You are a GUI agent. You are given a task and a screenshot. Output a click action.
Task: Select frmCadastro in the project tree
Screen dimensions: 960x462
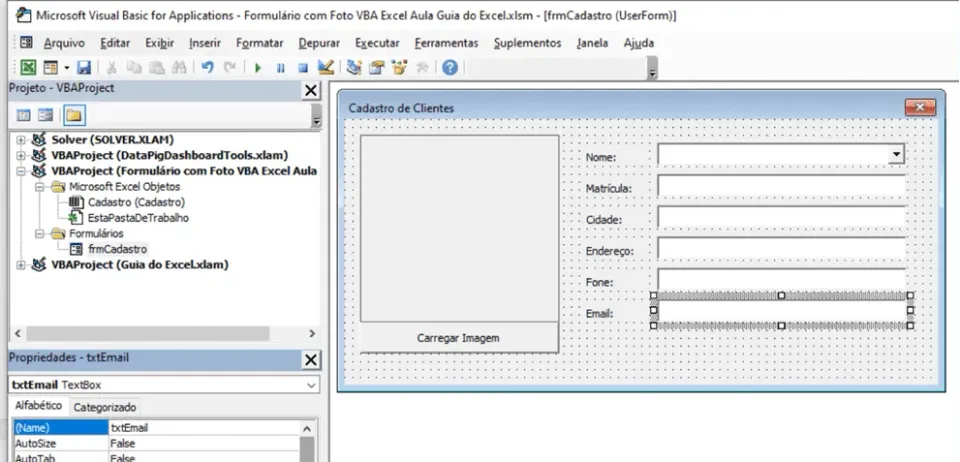(x=117, y=249)
